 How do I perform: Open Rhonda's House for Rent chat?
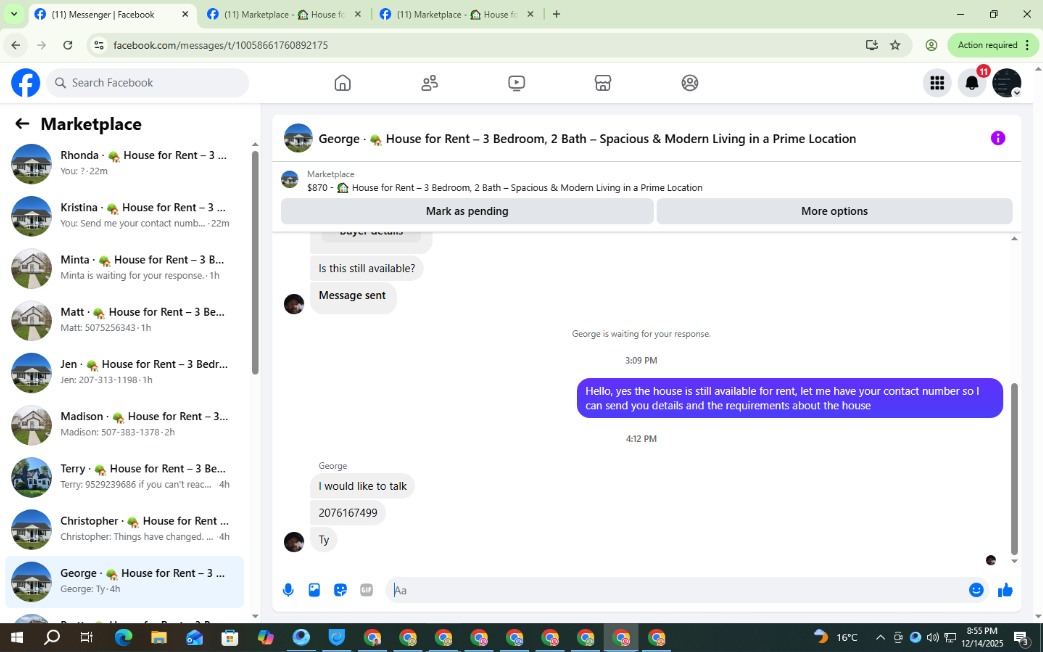[x=124, y=163]
